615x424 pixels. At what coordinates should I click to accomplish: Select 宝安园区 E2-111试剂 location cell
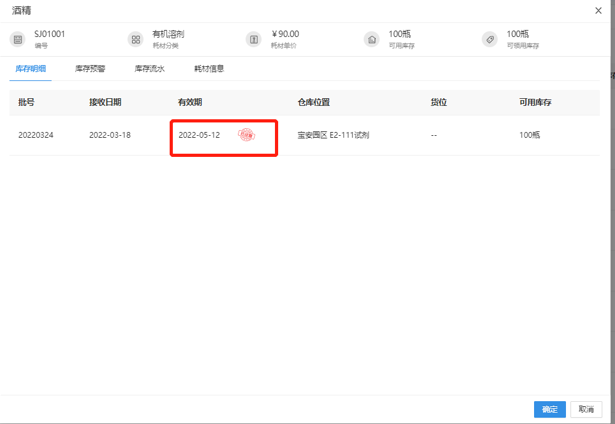[x=333, y=135]
